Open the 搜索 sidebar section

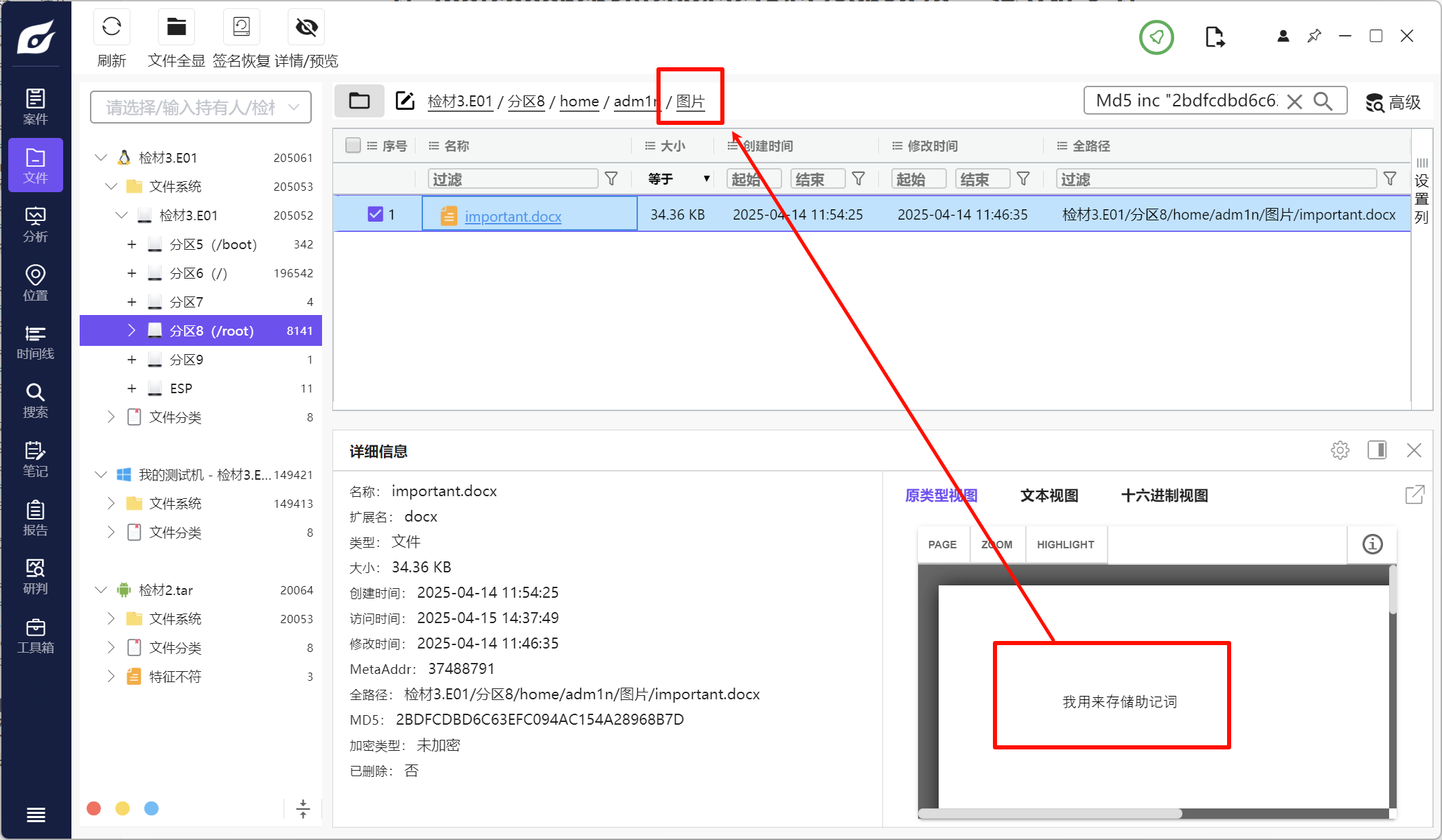point(36,400)
